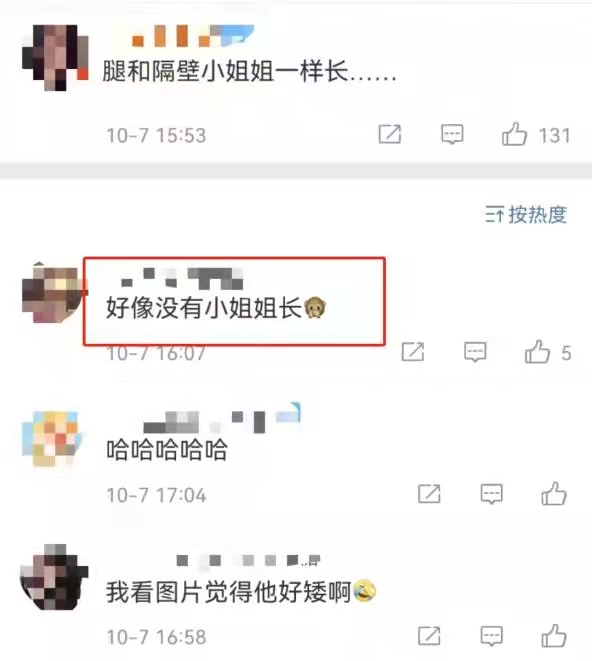Open avatar of the 16:07 commenter
This screenshot has width=592, height=661.
pos(53,293)
